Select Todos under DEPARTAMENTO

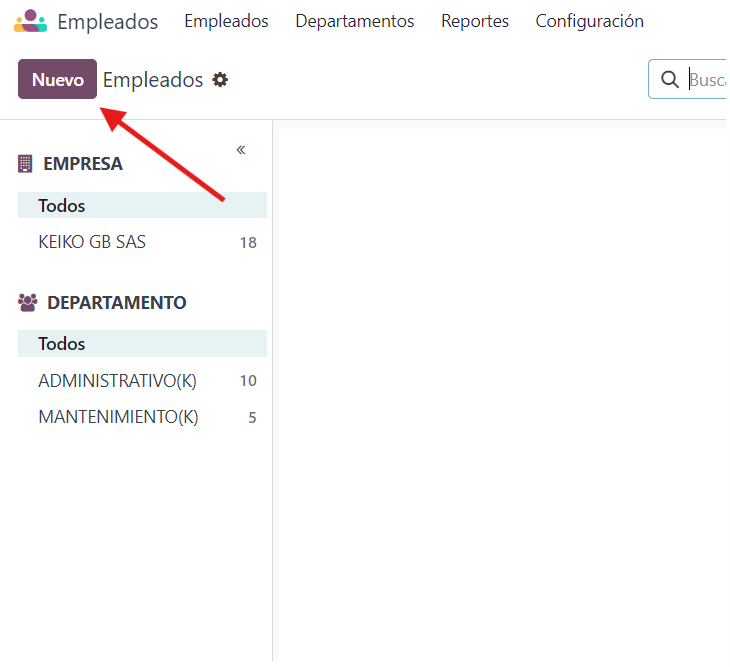62,344
